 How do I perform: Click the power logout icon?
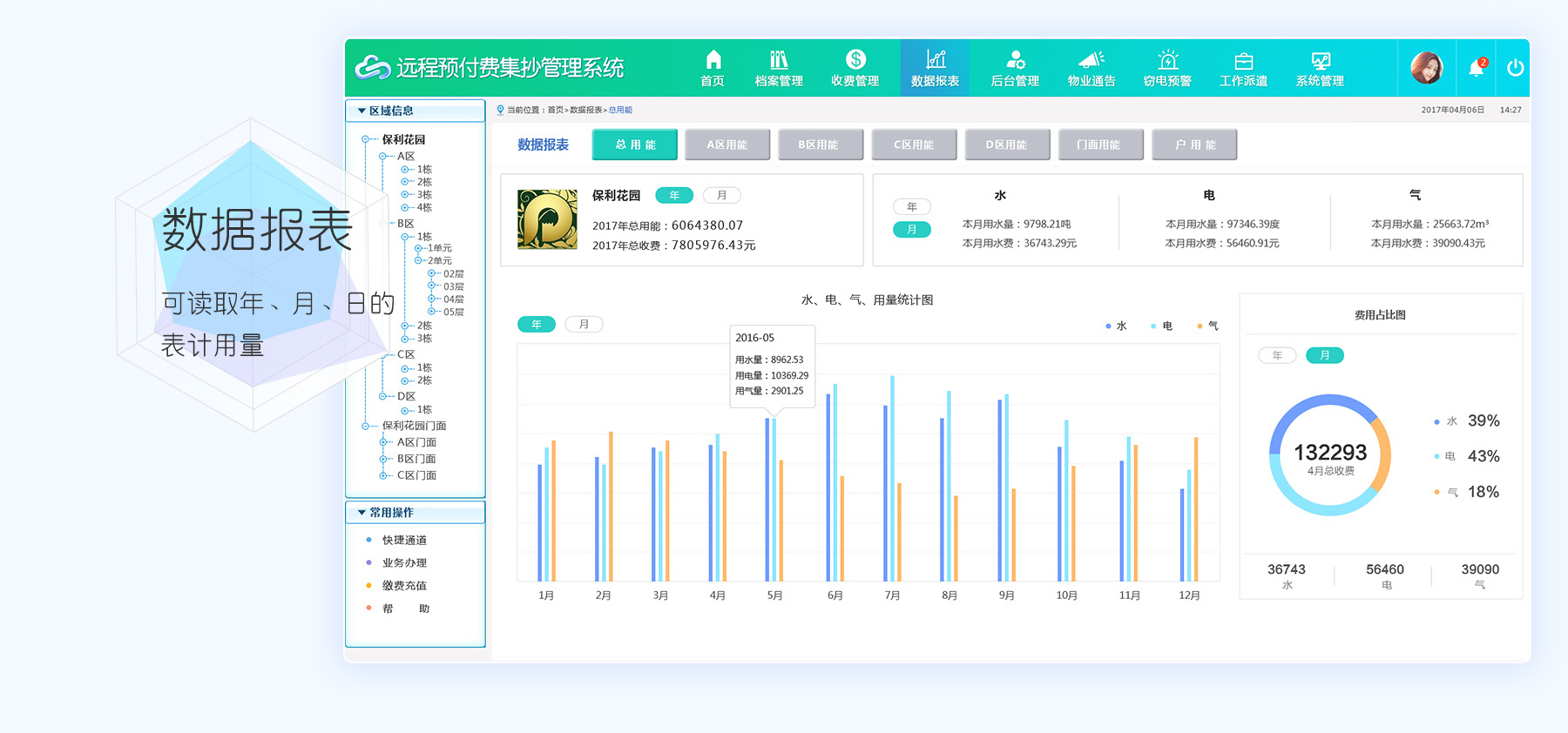pyautogui.click(x=1515, y=68)
